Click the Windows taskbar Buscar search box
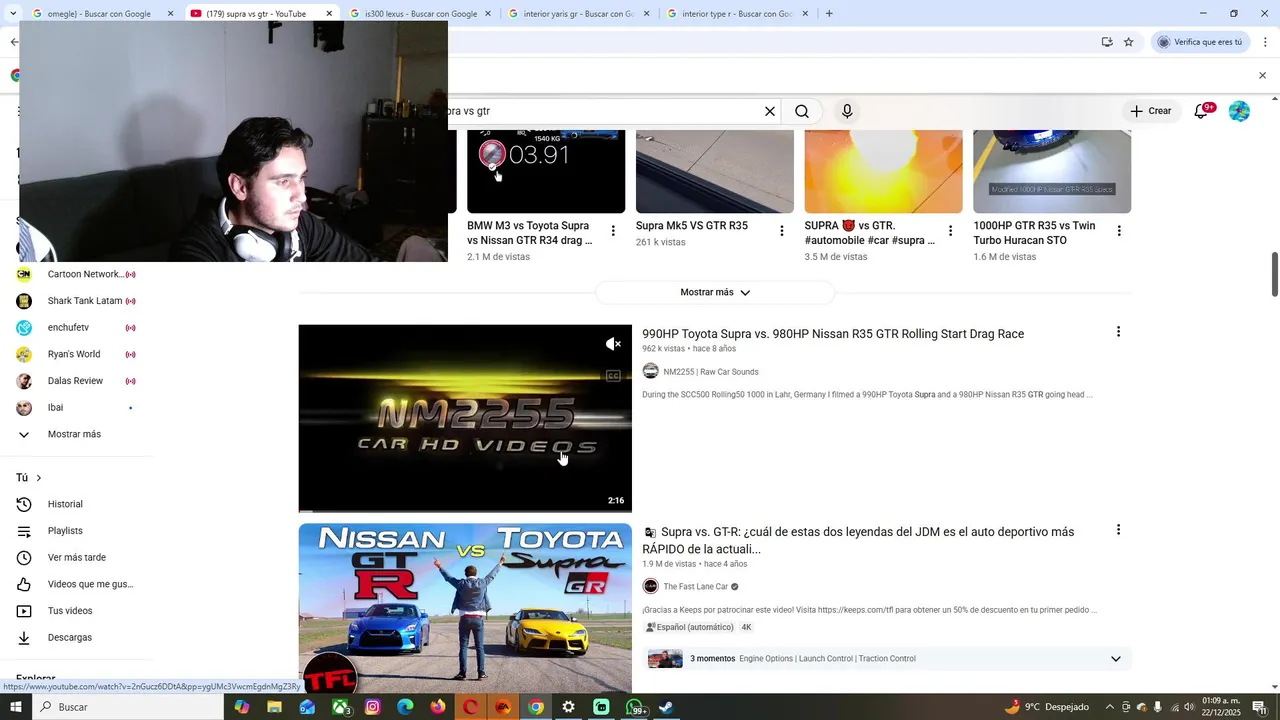 tap(128, 707)
